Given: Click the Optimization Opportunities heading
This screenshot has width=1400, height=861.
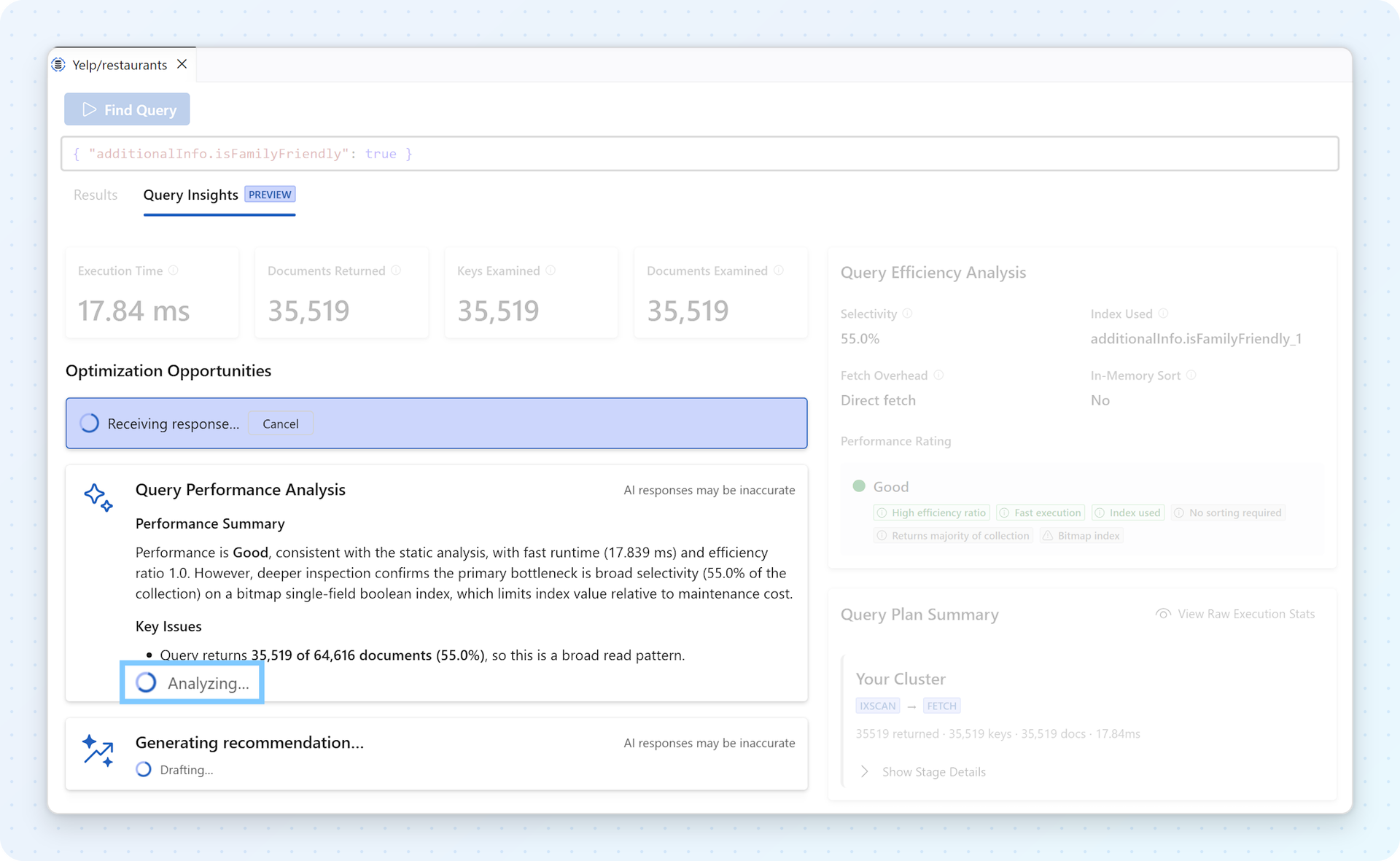Looking at the screenshot, I should 168,370.
